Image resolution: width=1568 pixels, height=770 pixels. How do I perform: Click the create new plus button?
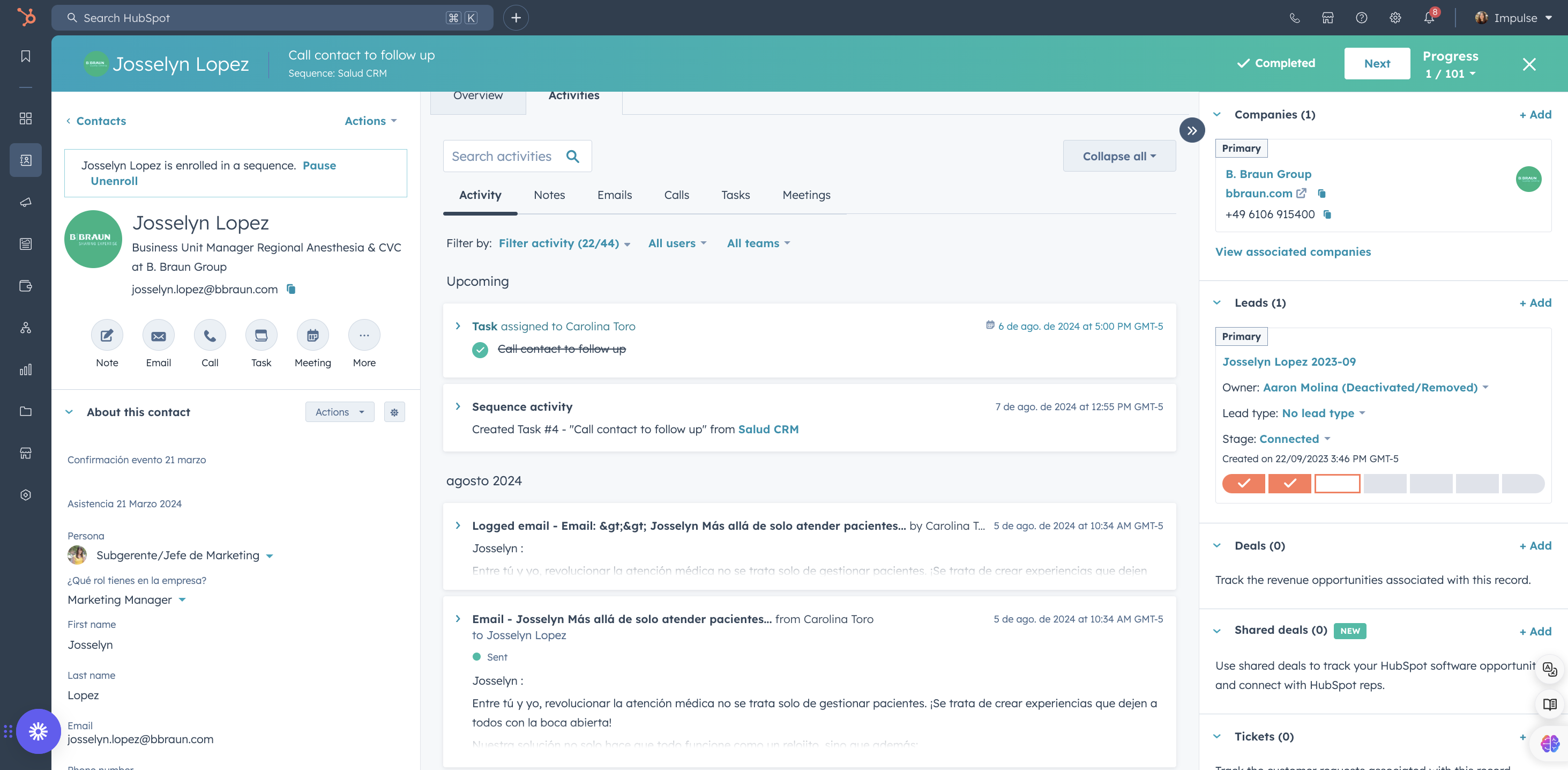[516, 18]
